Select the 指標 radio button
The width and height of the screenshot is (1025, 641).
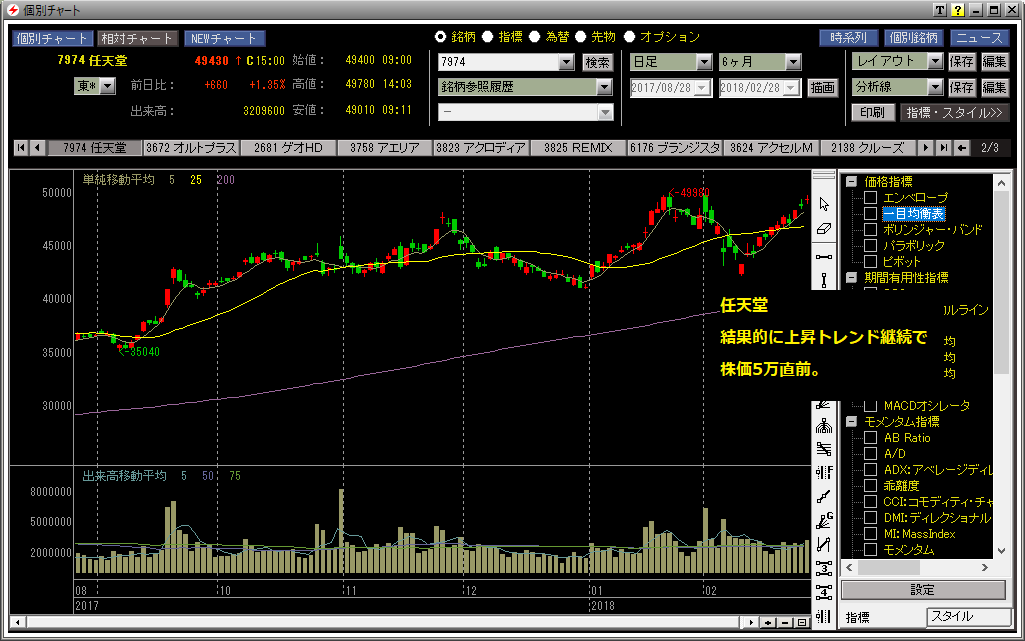pos(488,37)
